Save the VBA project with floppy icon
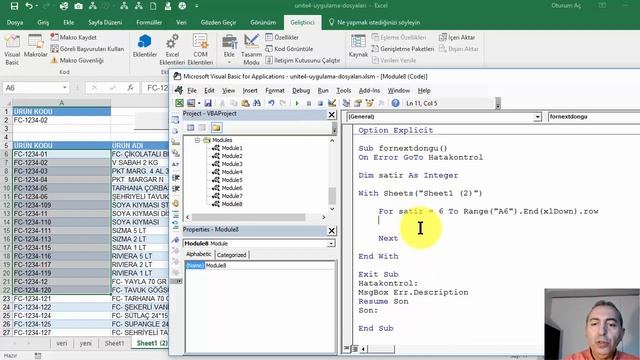The image size is (640, 360). pos(208,103)
